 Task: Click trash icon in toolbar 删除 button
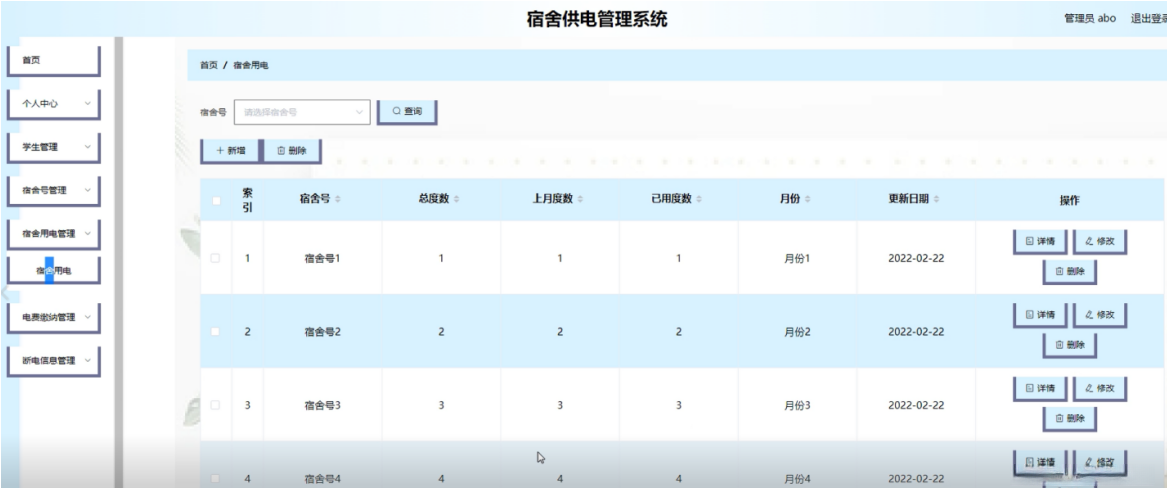pos(281,150)
